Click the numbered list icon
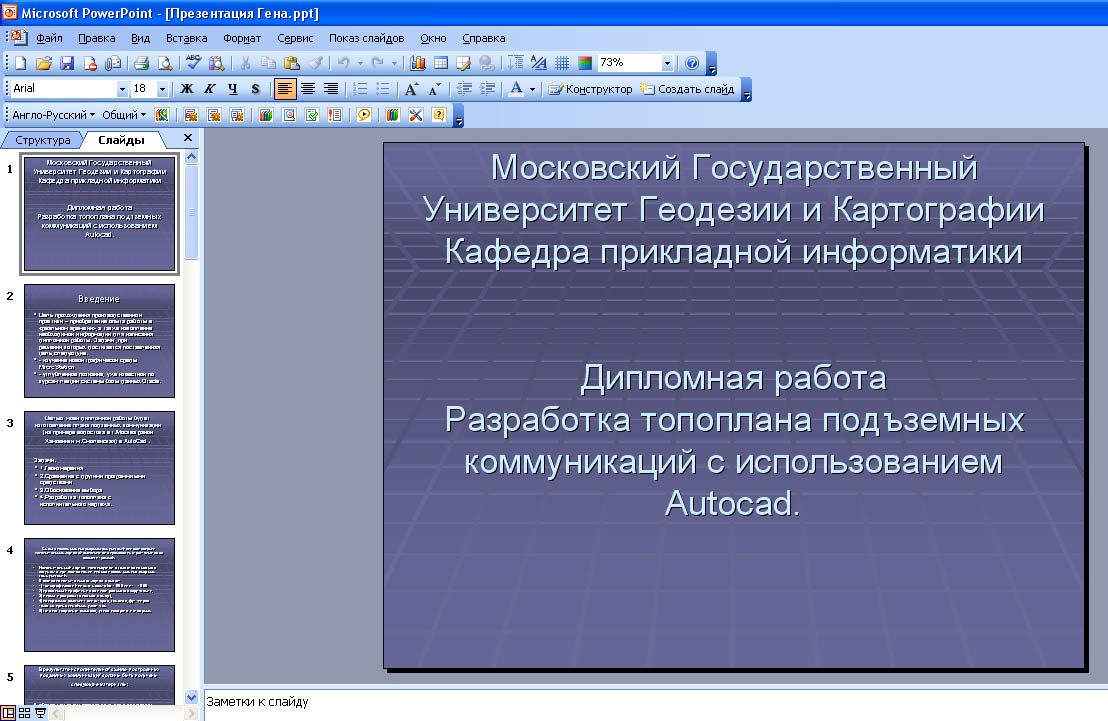The height and width of the screenshot is (721, 1108). tap(360, 89)
